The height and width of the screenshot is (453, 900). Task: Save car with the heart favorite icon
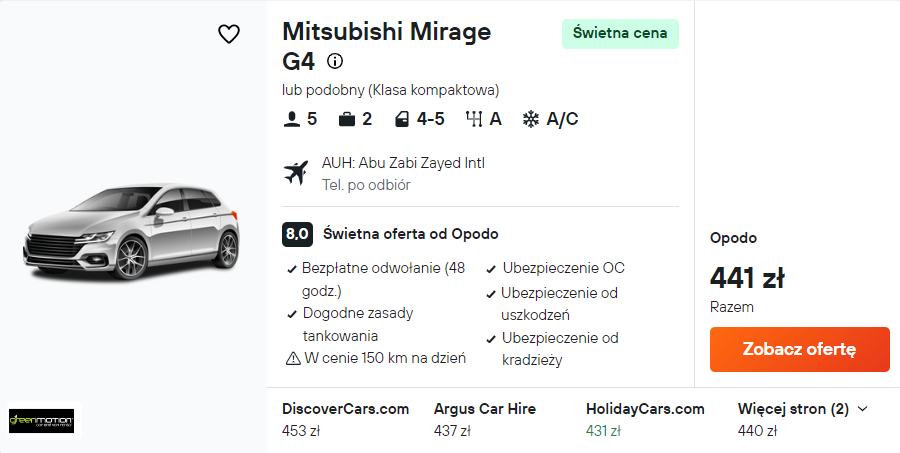tap(228, 34)
